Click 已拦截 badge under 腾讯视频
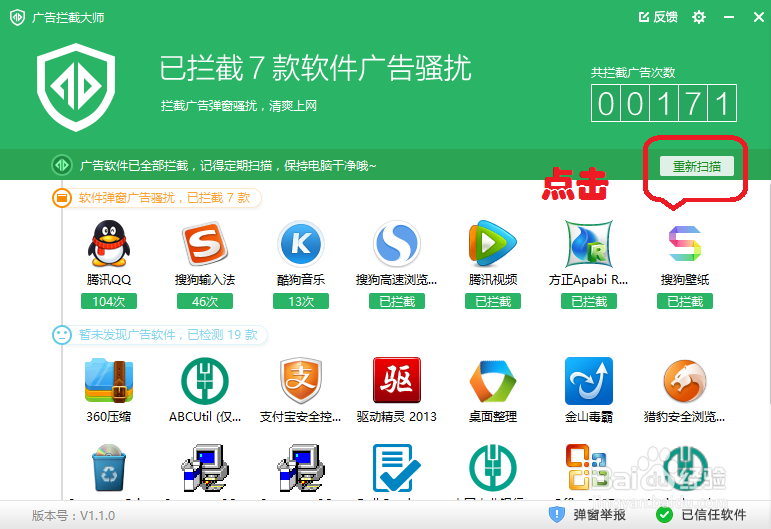771x529 pixels. [493, 301]
